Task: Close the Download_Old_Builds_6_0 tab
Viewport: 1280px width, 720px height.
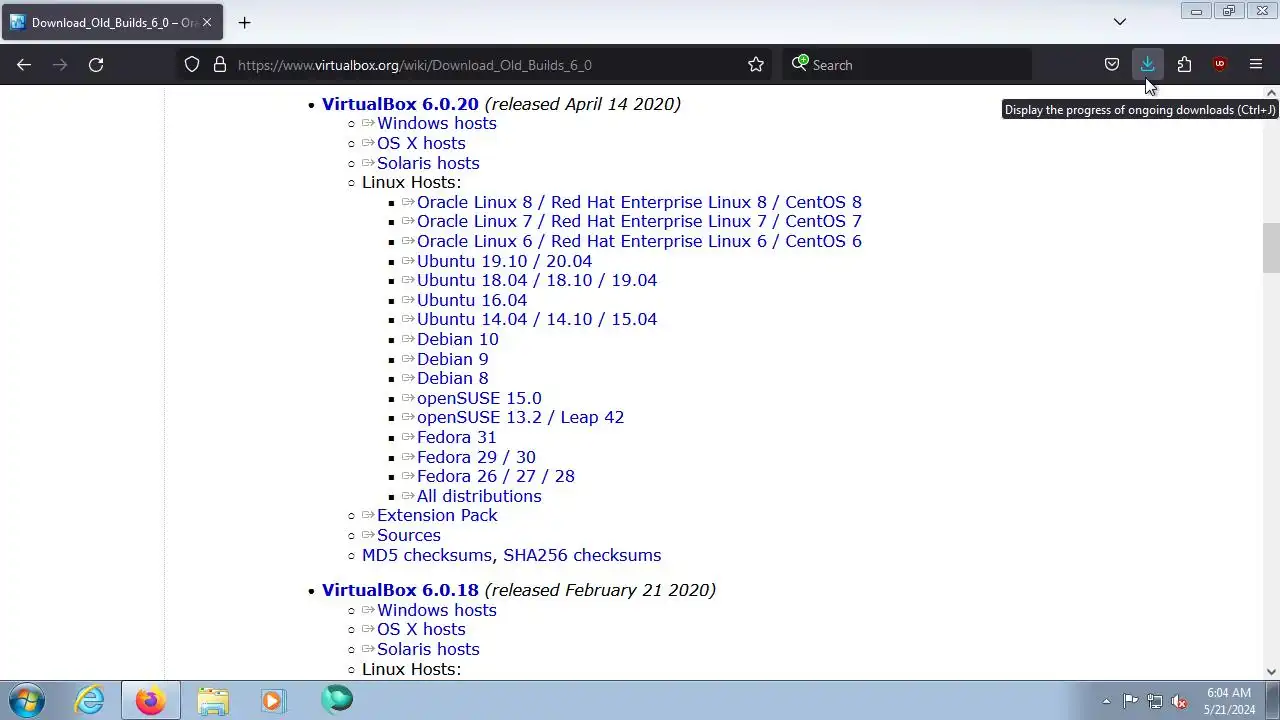Action: [207, 22]
